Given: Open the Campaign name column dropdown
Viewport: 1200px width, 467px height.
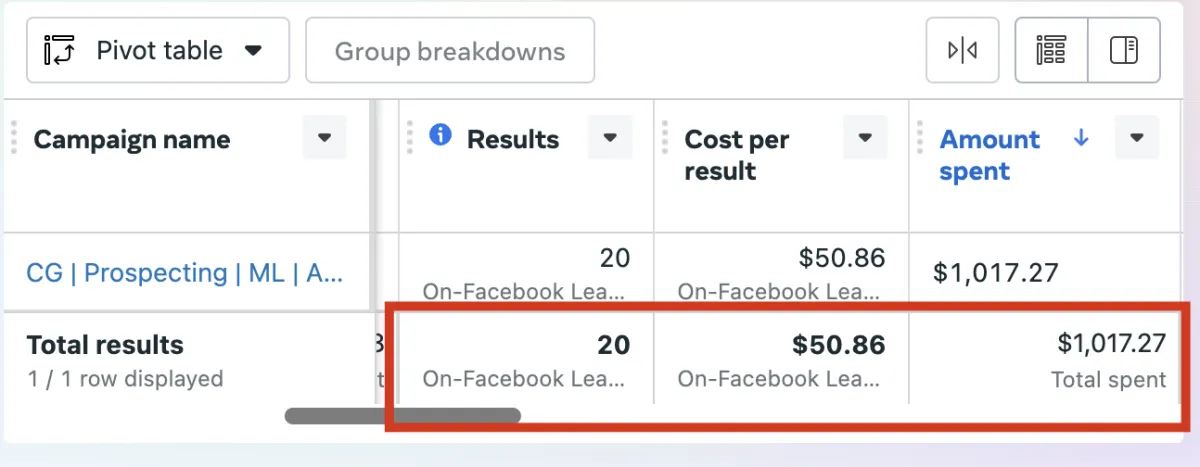Looking at the screenshot, I should coord(324,138).
